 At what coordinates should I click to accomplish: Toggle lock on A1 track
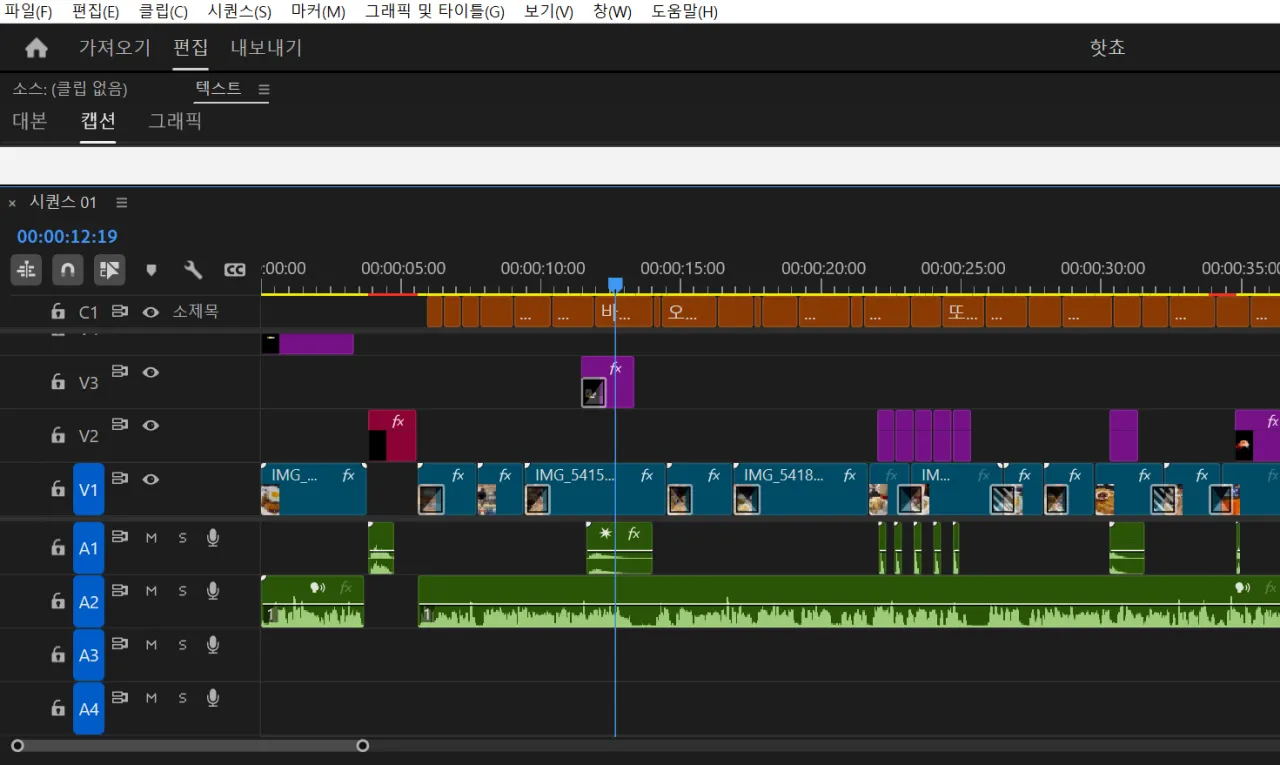tap(59, 547)
